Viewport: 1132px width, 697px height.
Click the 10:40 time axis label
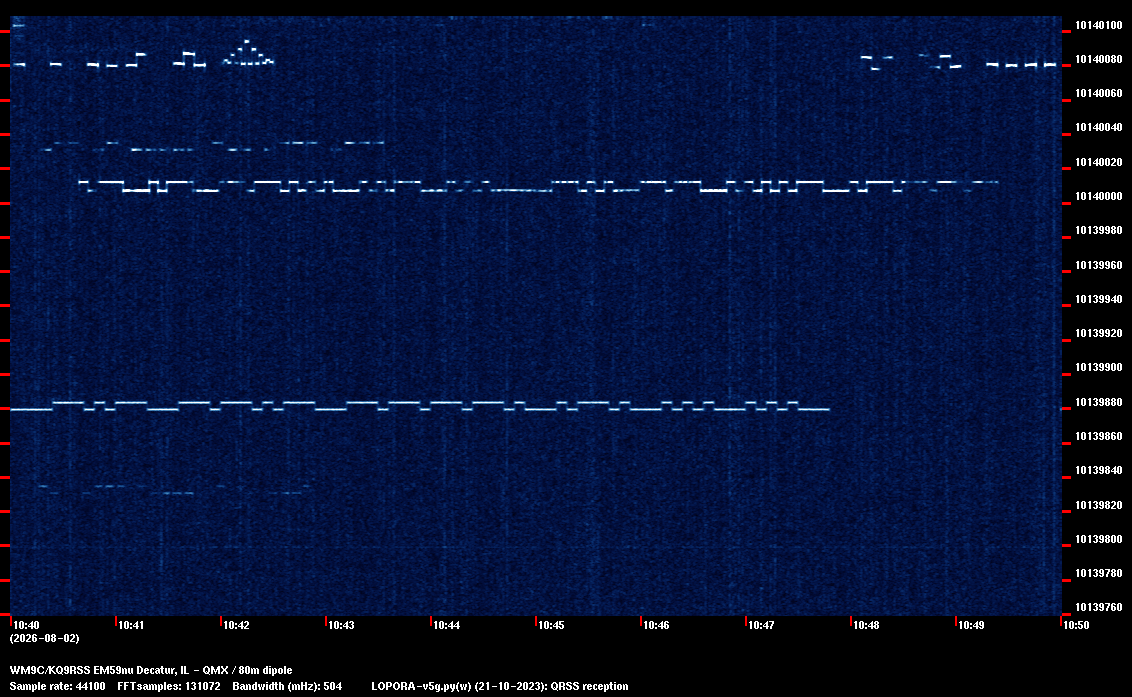[x=27, y=625]
